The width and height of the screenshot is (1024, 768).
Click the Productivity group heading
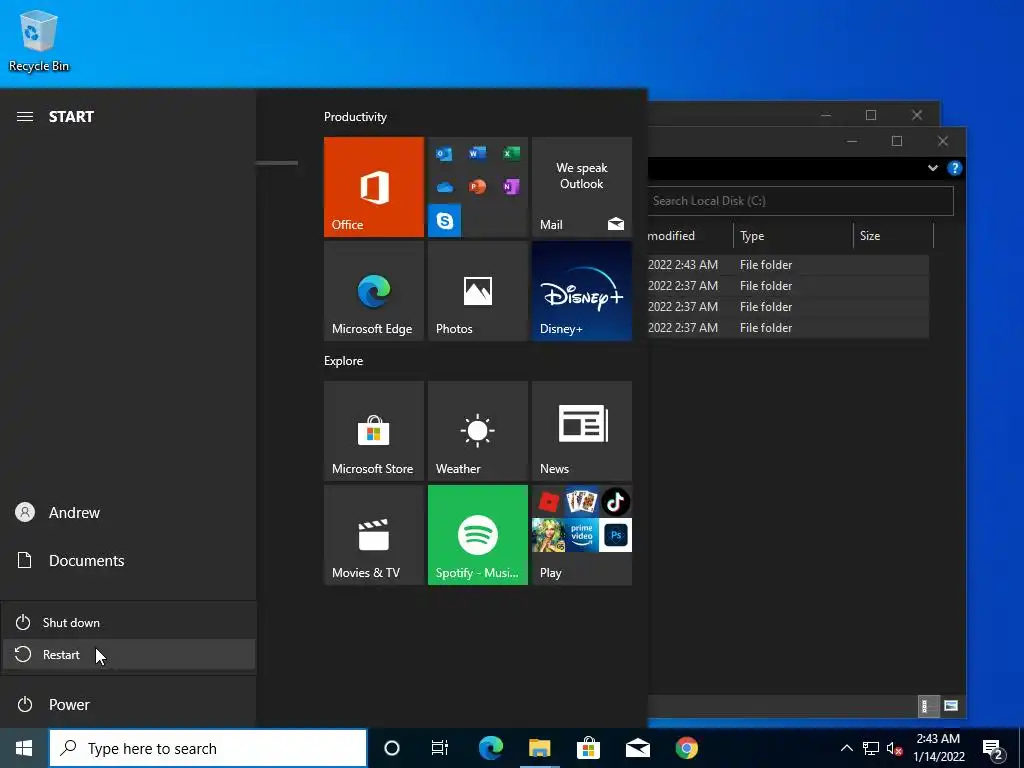pos(355,117)
